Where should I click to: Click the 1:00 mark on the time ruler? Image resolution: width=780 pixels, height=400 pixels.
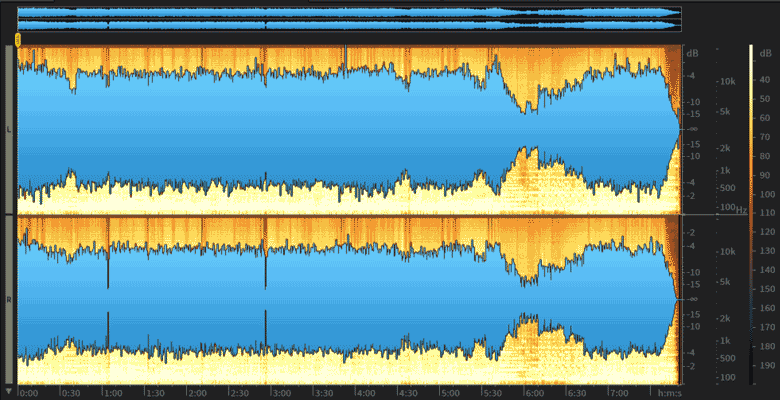[x=113, y=393]
